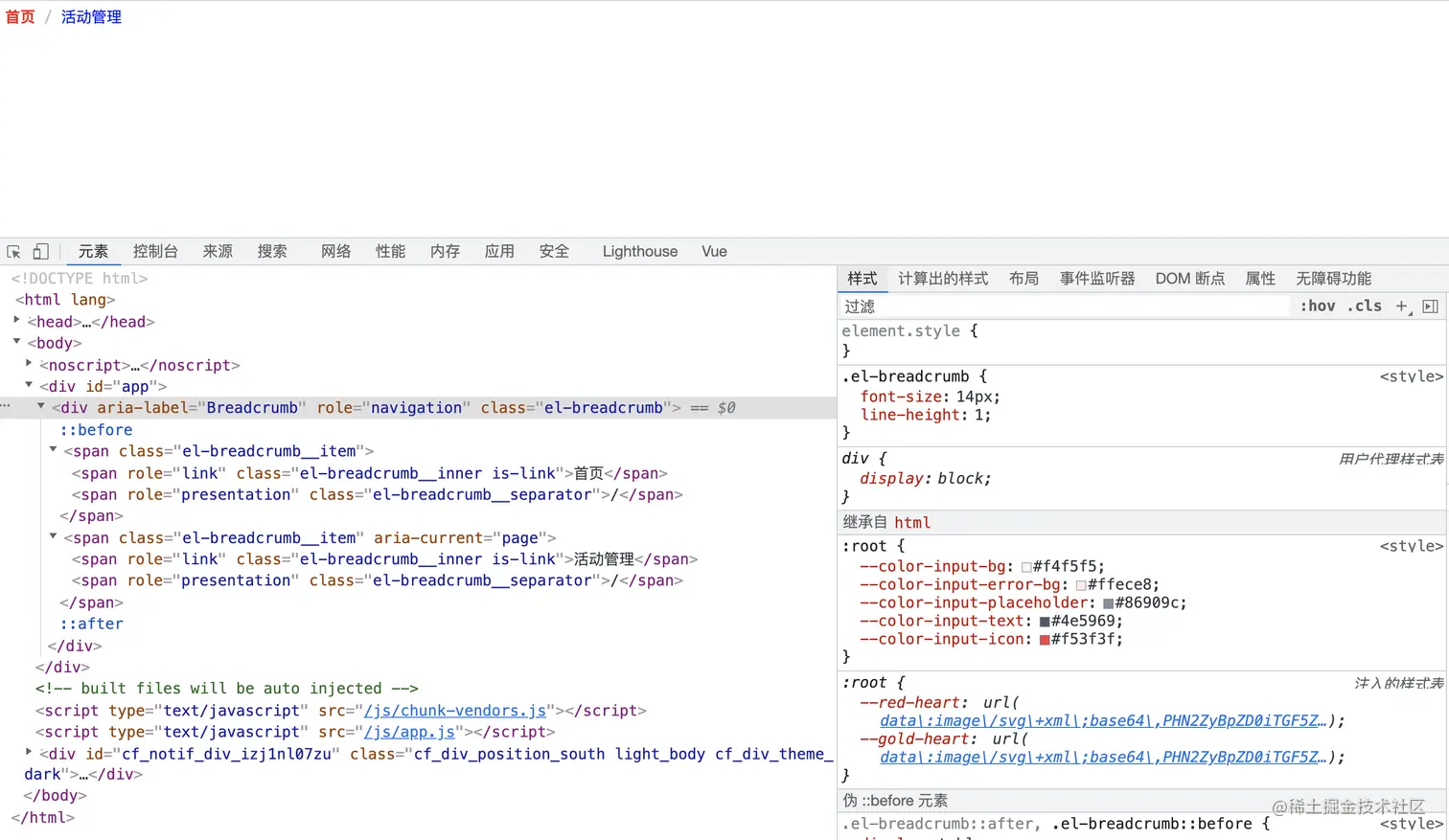Expand the noscript element node

pyautogui.click(x=29, y=364)
